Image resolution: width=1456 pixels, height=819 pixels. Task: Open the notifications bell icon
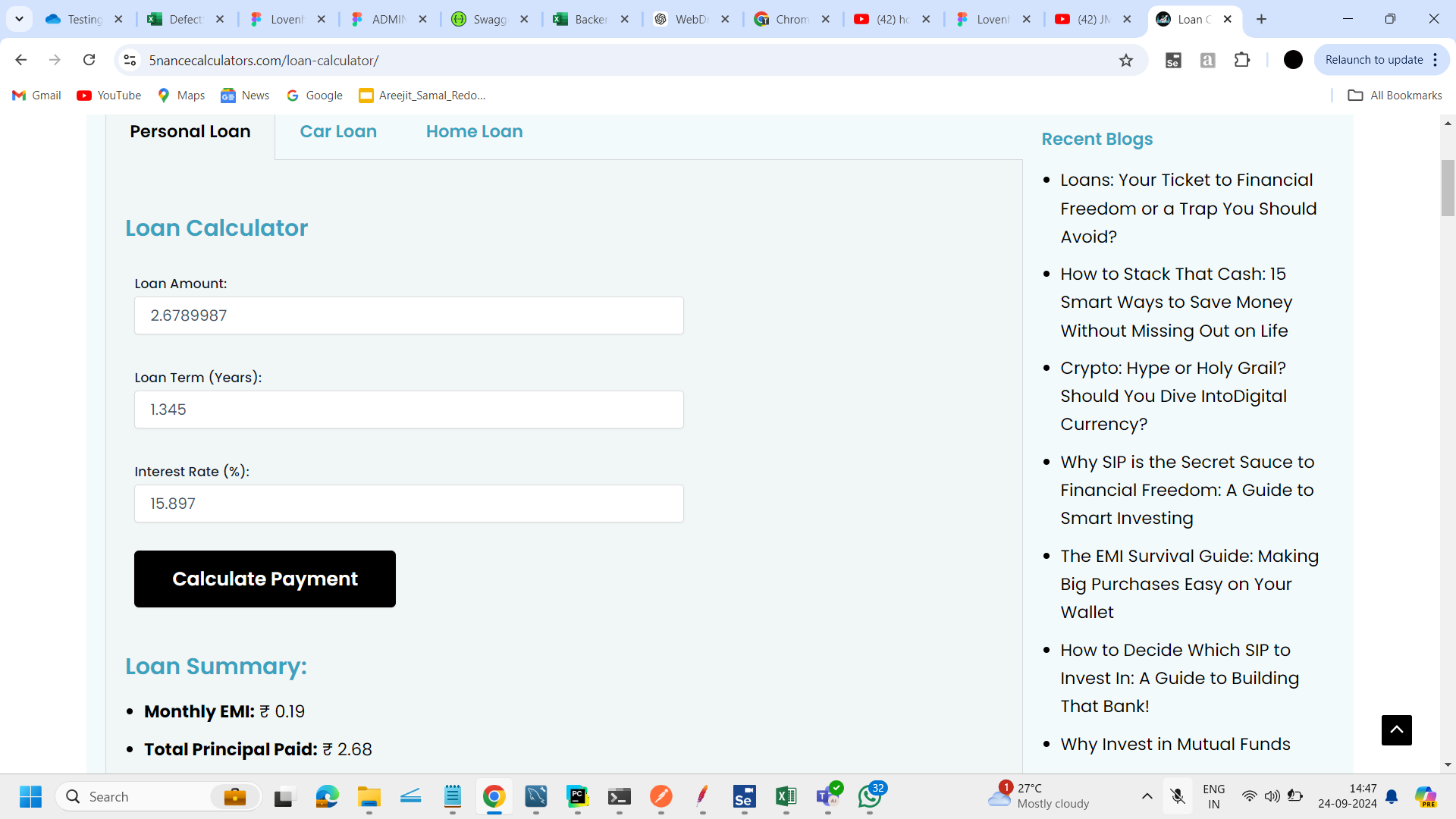1392,796
